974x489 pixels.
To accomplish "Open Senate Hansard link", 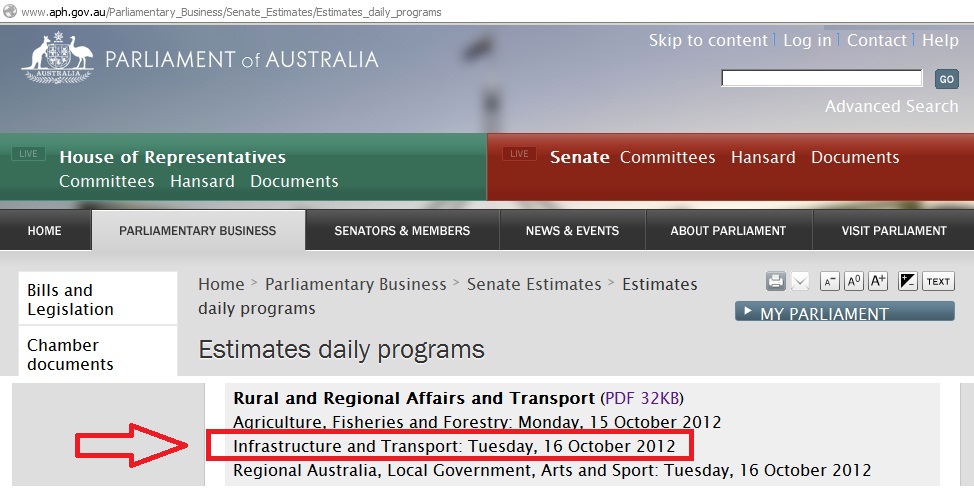I will point(763,157).
